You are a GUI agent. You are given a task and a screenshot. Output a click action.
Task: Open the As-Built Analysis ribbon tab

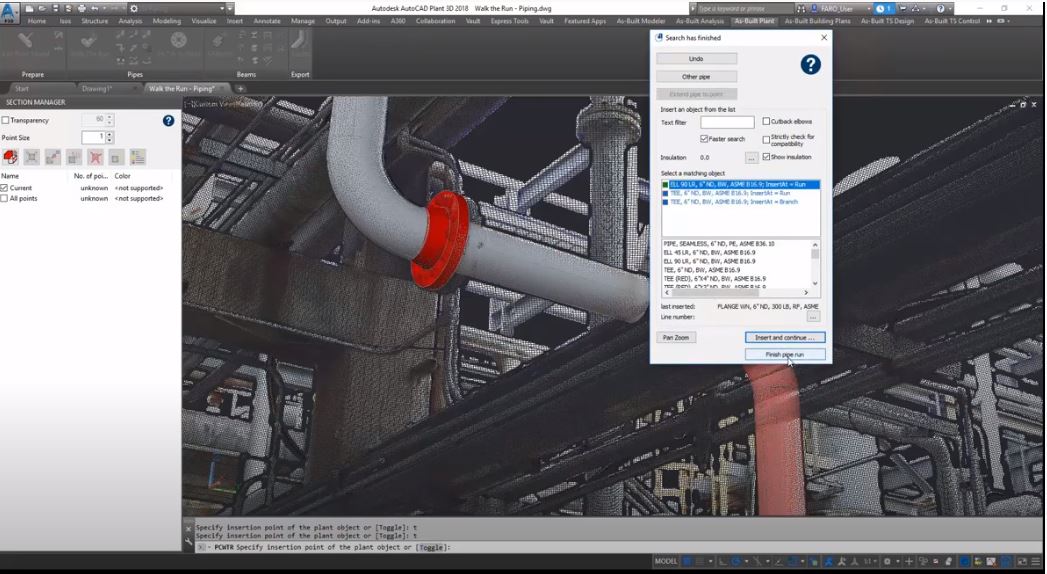pyautogui.click(x=700, y=21)
